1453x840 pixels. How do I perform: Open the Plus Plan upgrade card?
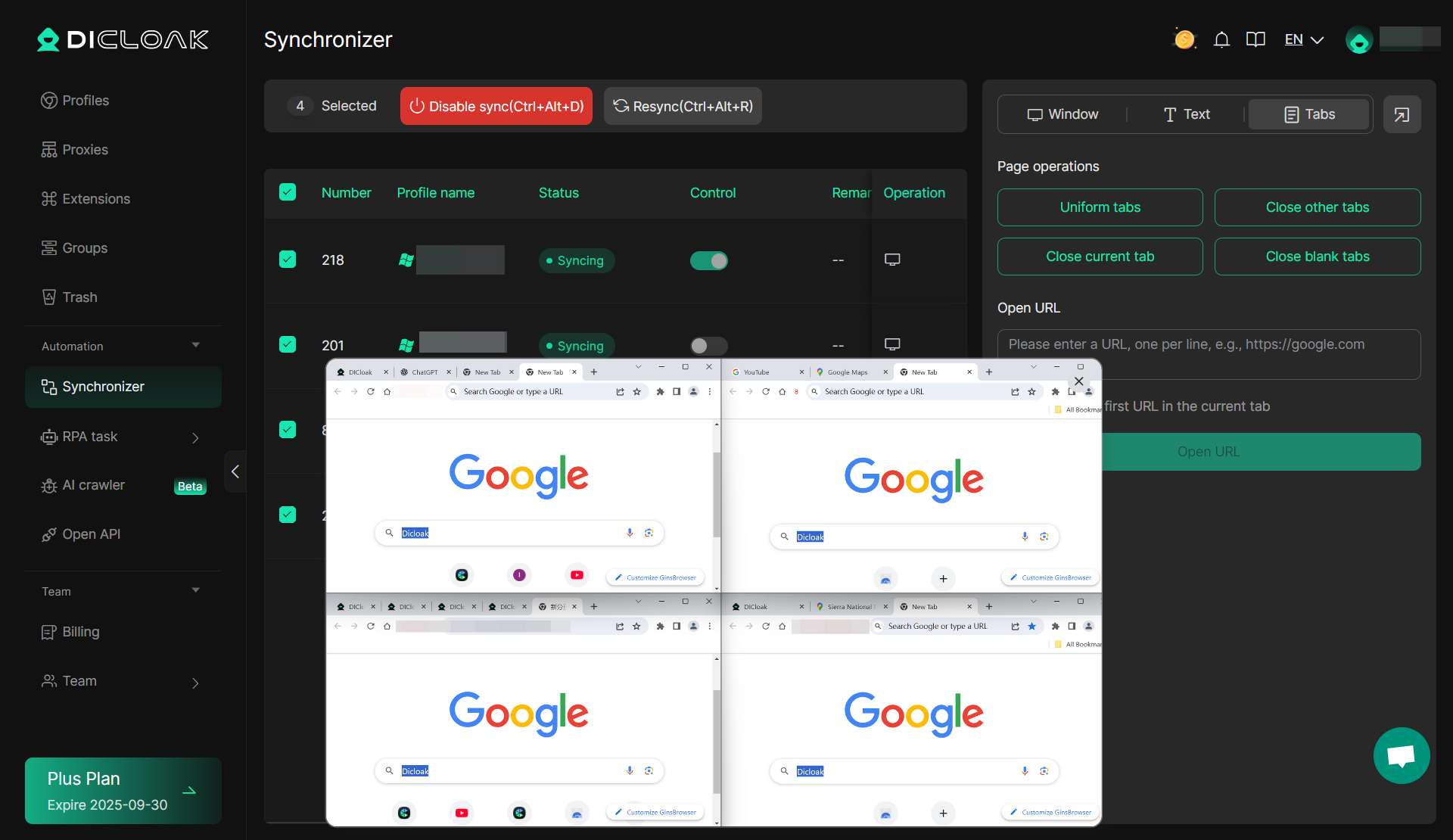coord(123,791)
